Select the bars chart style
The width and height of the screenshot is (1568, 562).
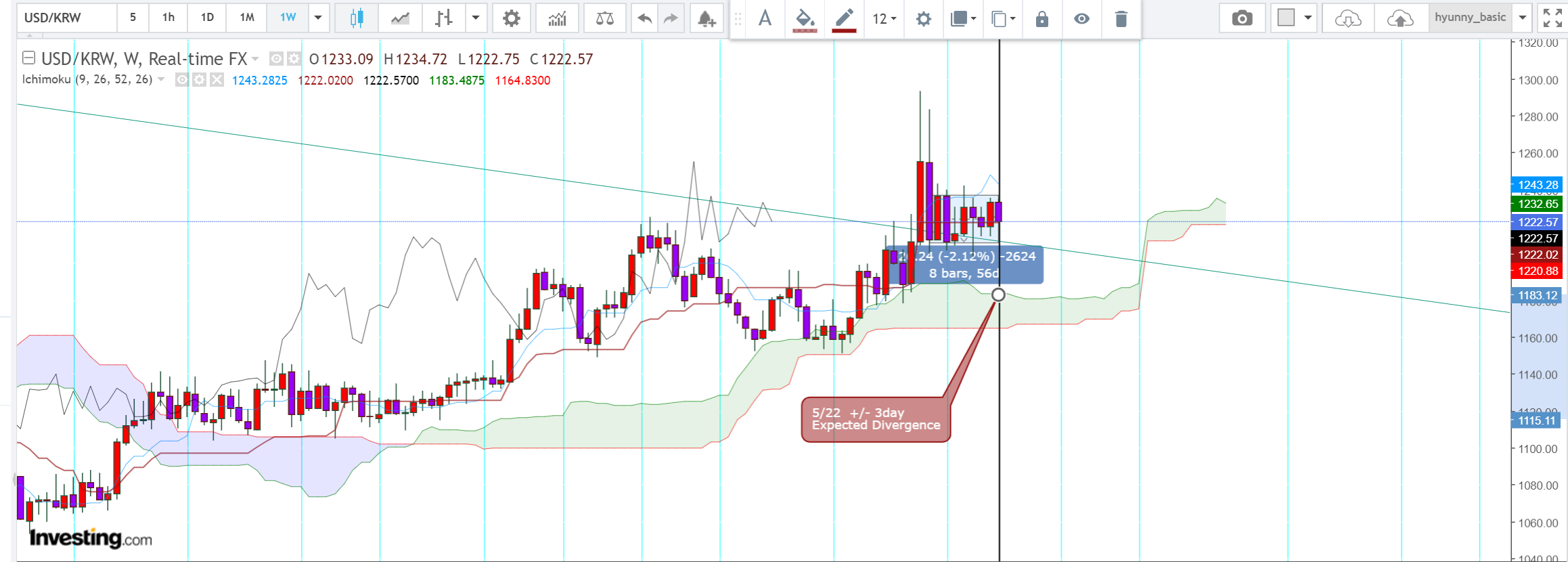tap(443, 18)
